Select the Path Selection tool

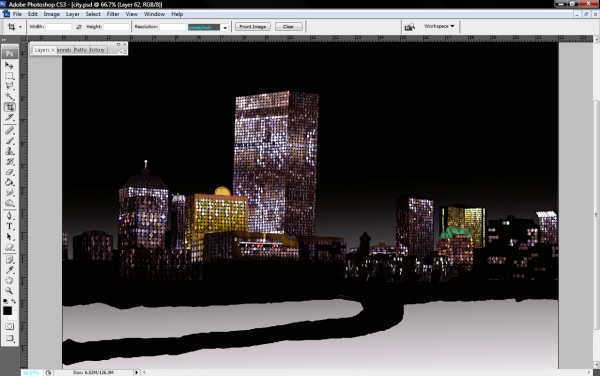(x=9, y=237)
